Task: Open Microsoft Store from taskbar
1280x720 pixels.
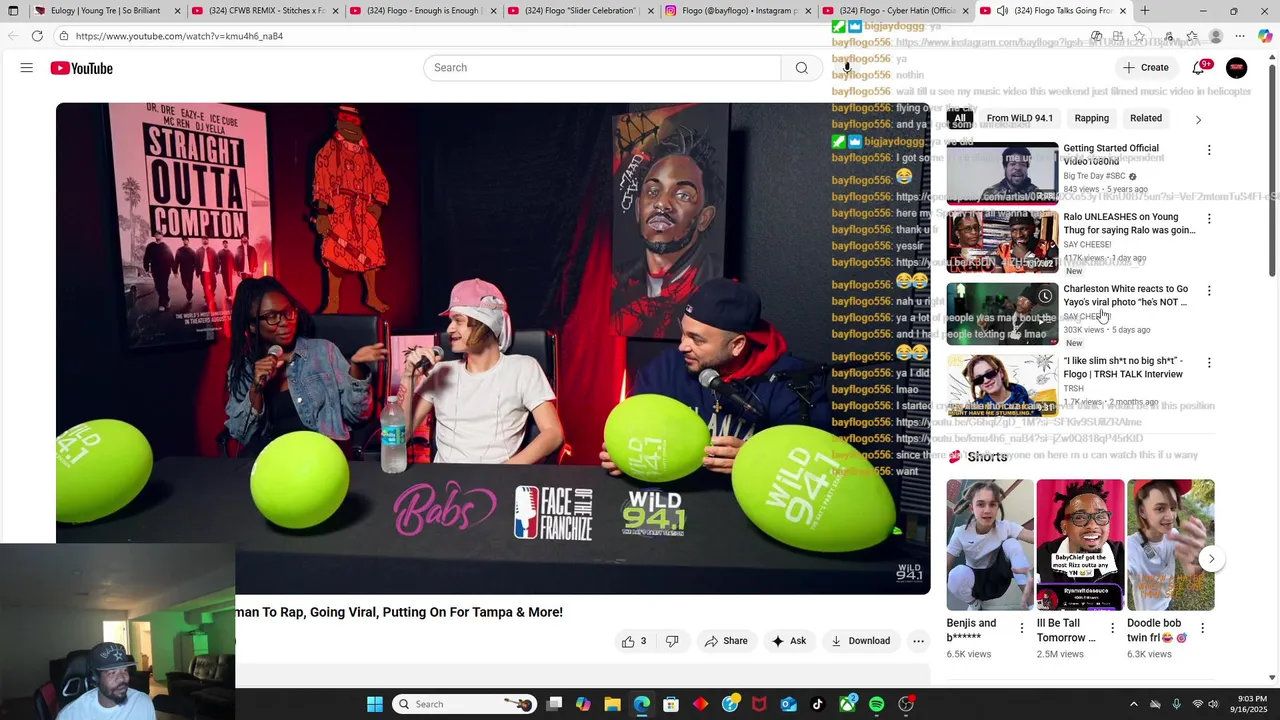Action: pyautogui.click(x=671, y=704)
